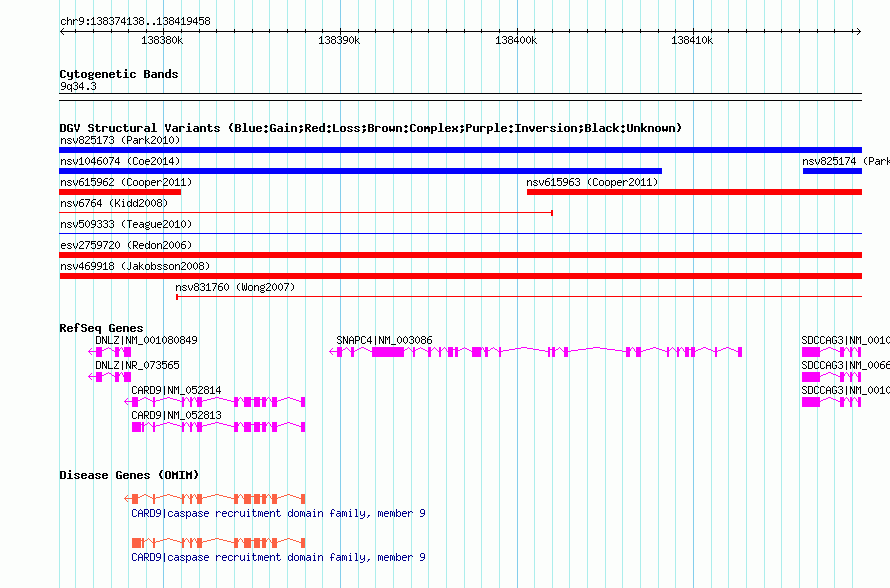
Task: Select the second SDCCAG3 transcript label
Action: 846,365
